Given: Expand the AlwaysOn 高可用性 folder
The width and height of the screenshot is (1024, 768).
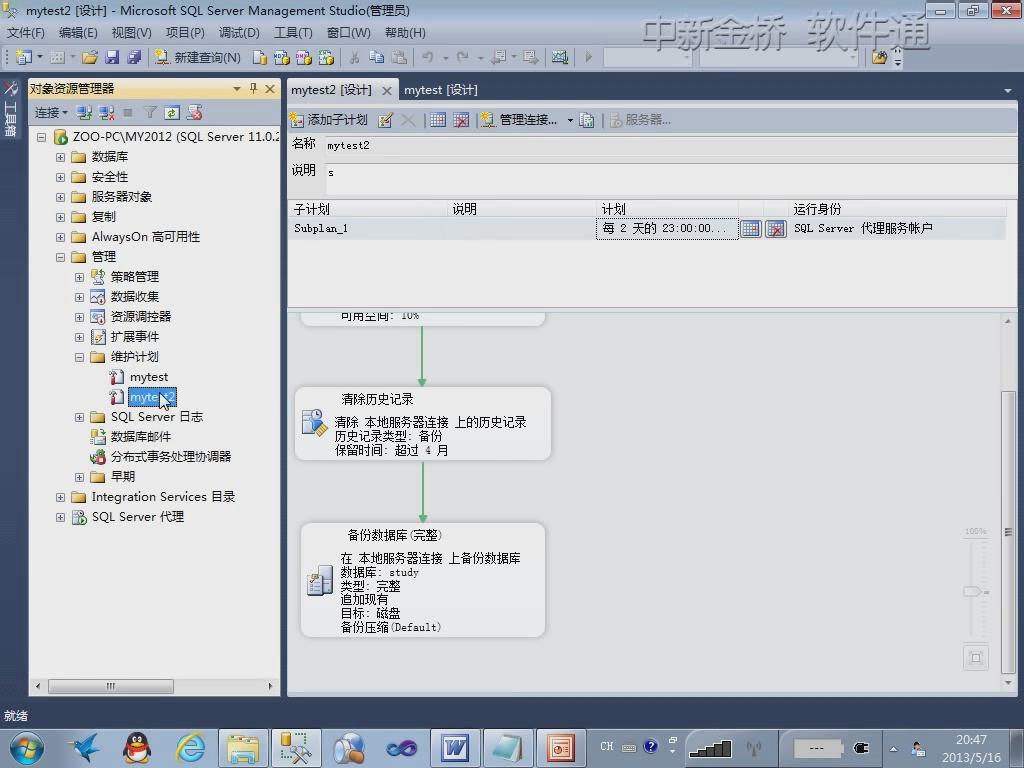Looking at the screenshot, I should 60,237.
